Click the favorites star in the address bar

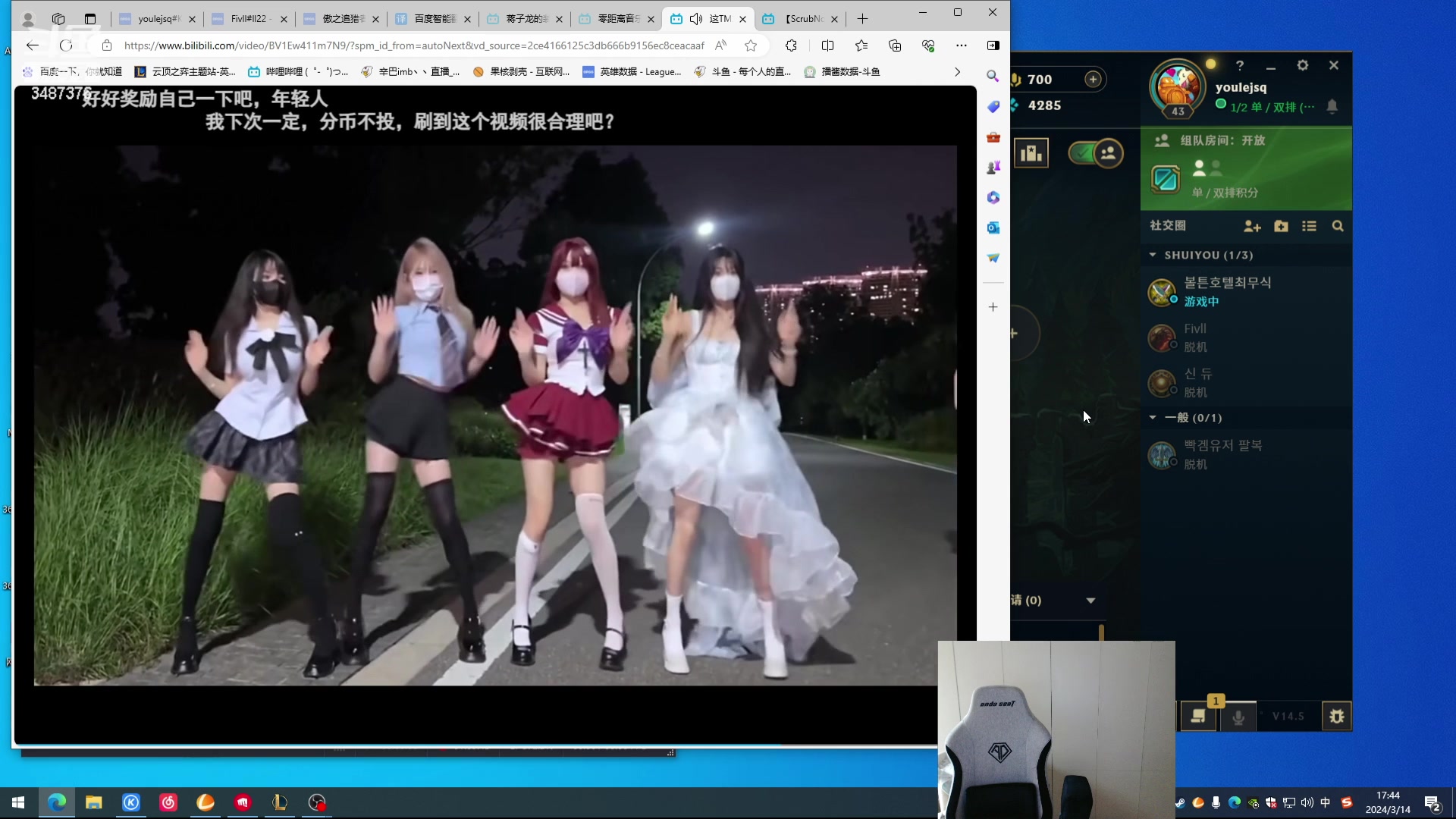(x=751, y=45)
